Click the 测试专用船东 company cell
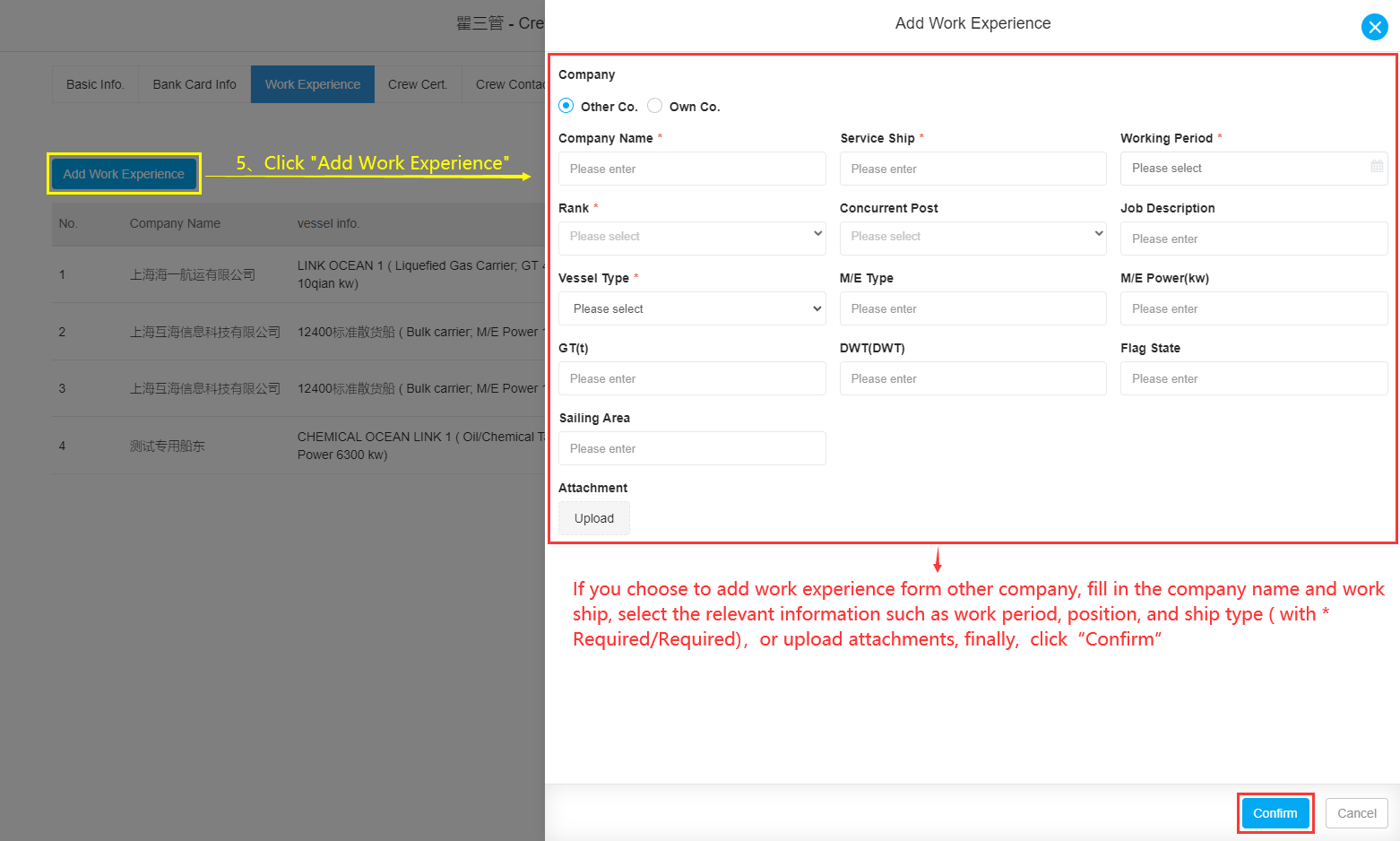The width and height of the screenshot is (1400, 841). (x=168, y=446)
